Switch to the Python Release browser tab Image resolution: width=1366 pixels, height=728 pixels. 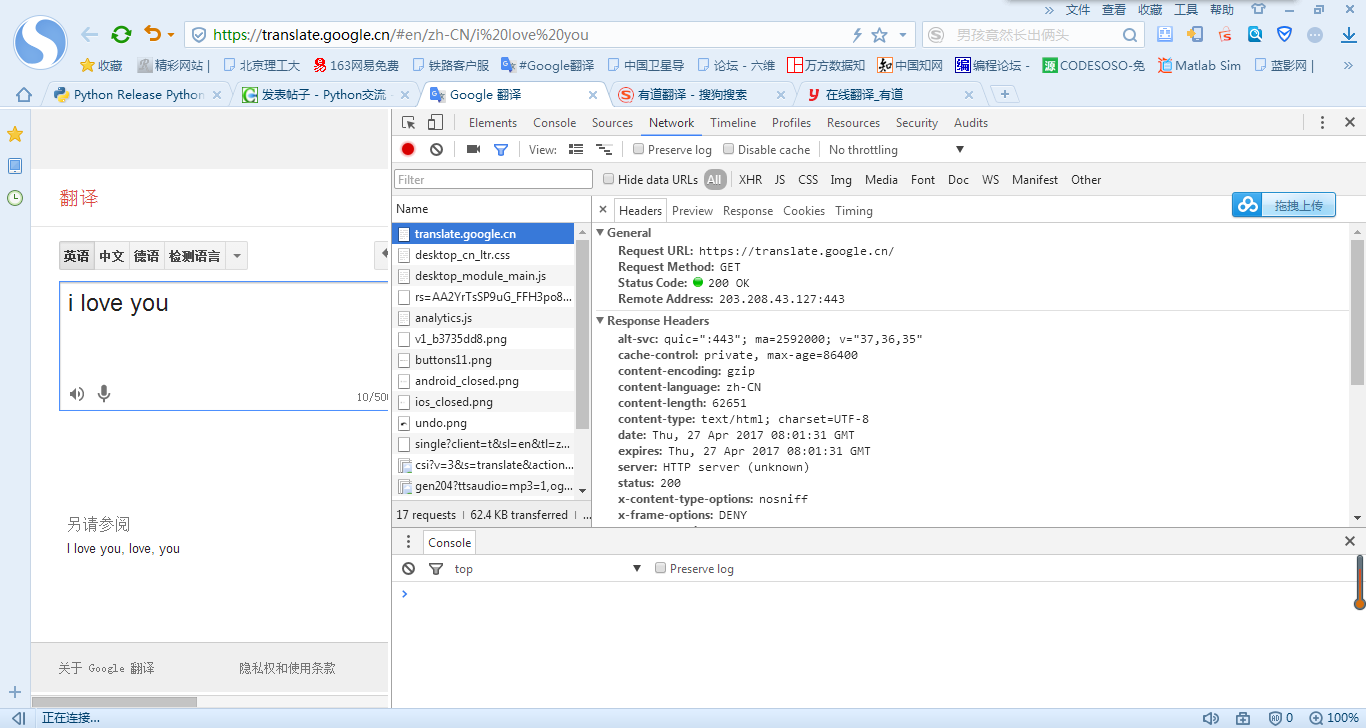(x=139, y=94)
